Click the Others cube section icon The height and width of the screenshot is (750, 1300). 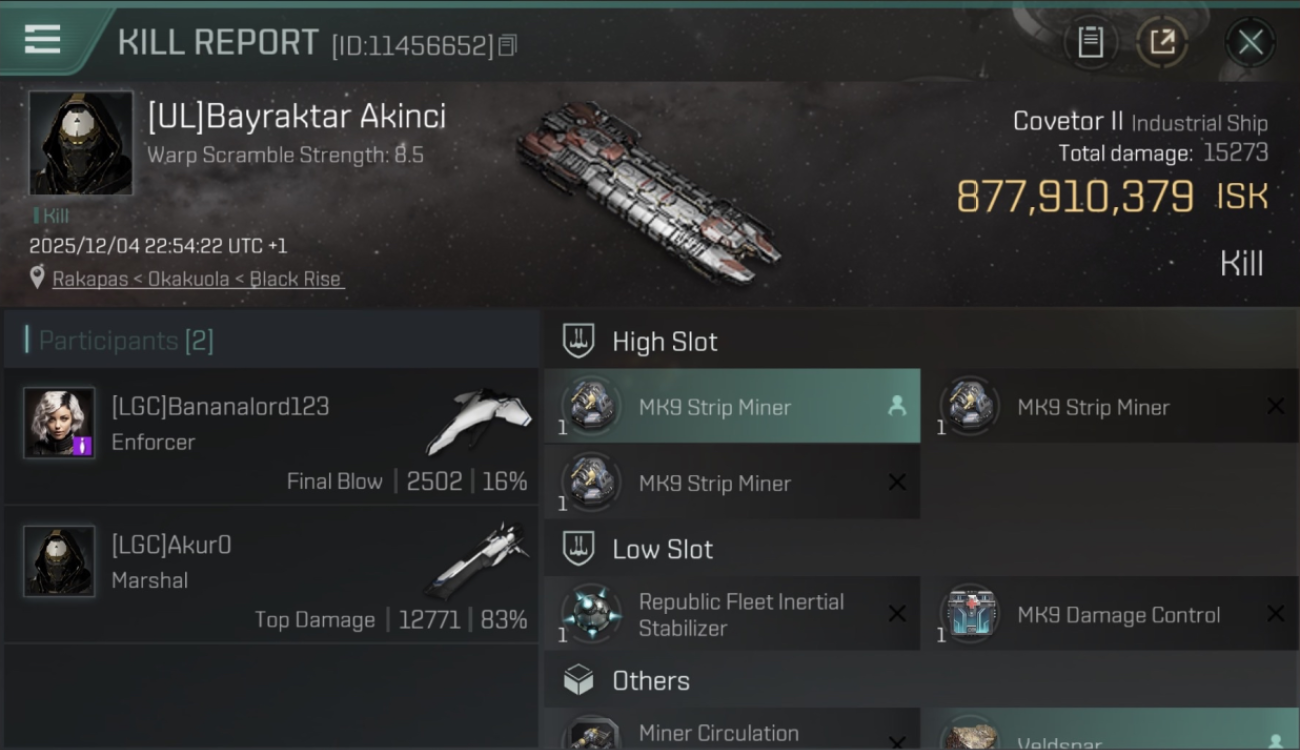[x=579, y=681]
